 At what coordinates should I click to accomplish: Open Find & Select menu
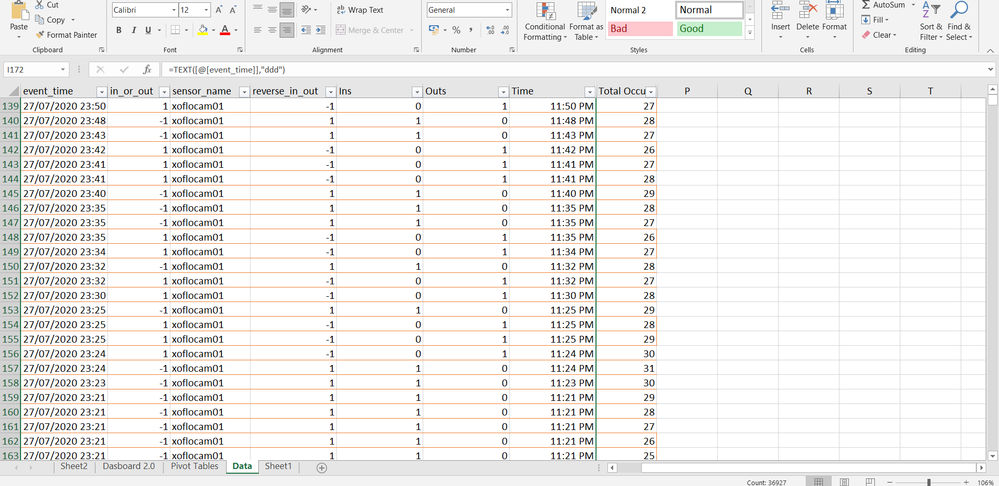coord(959,21)
